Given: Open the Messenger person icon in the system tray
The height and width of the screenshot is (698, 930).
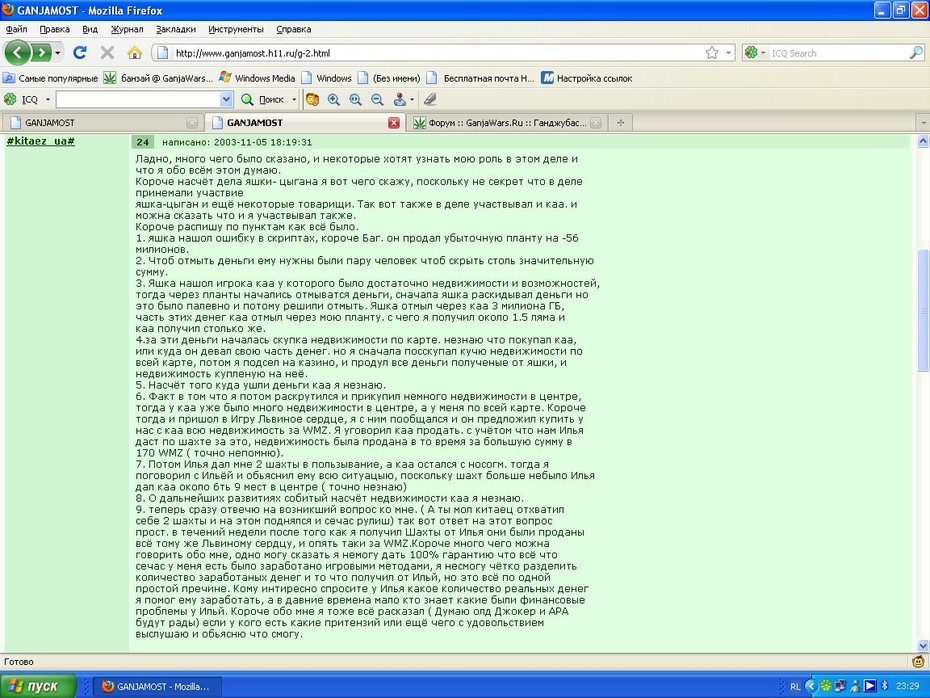Looking at the screenshot, I should tap(855, 686).
